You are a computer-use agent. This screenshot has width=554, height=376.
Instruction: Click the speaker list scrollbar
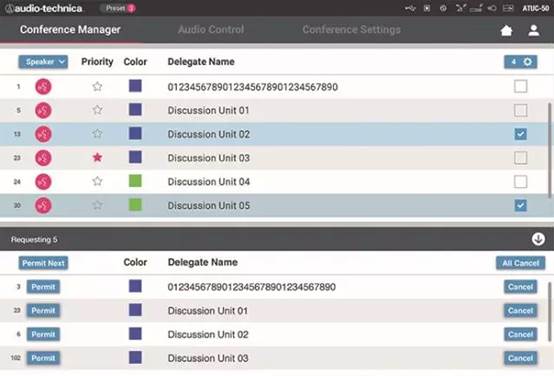(x=549, y=150)
